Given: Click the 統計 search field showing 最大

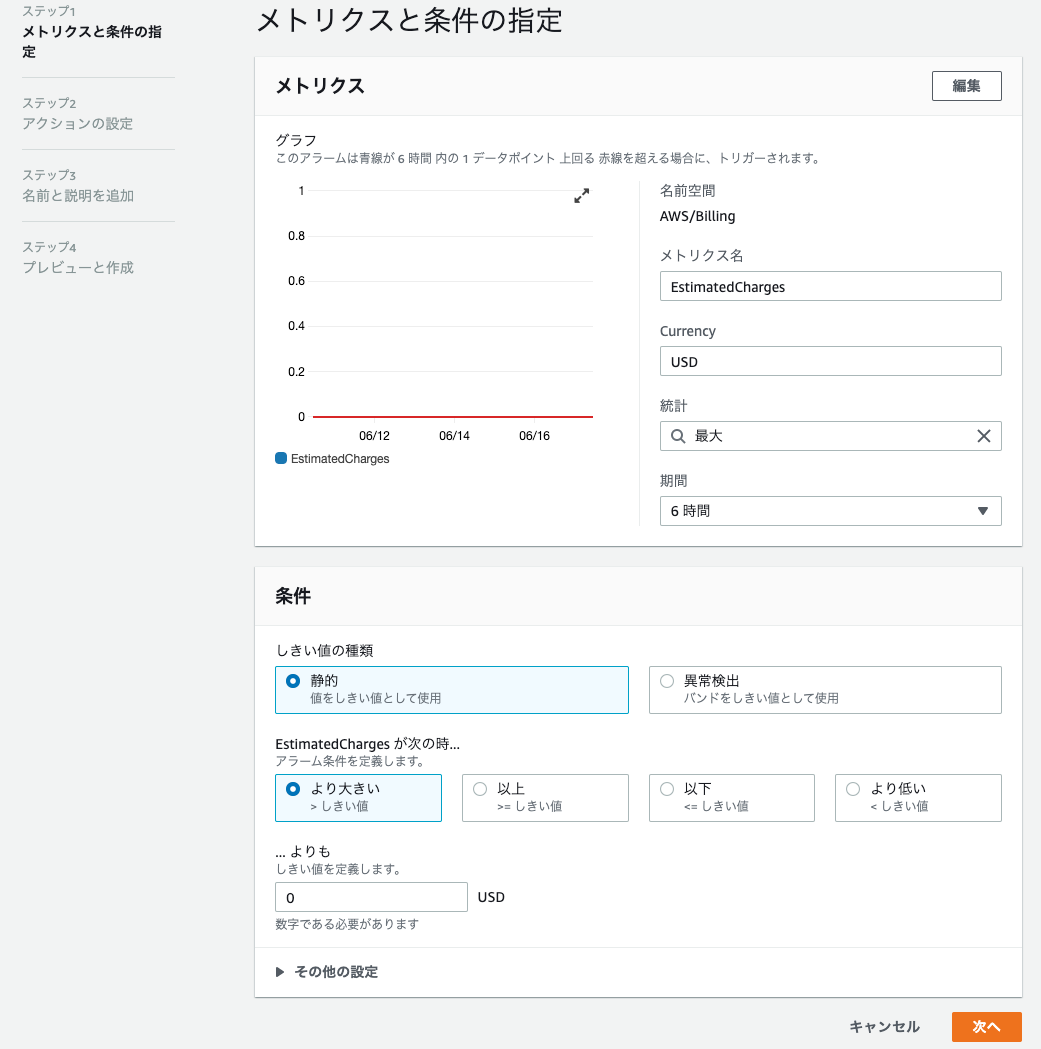Looking at the screenshot, I should pyautogui.click(x=830, y=436).
